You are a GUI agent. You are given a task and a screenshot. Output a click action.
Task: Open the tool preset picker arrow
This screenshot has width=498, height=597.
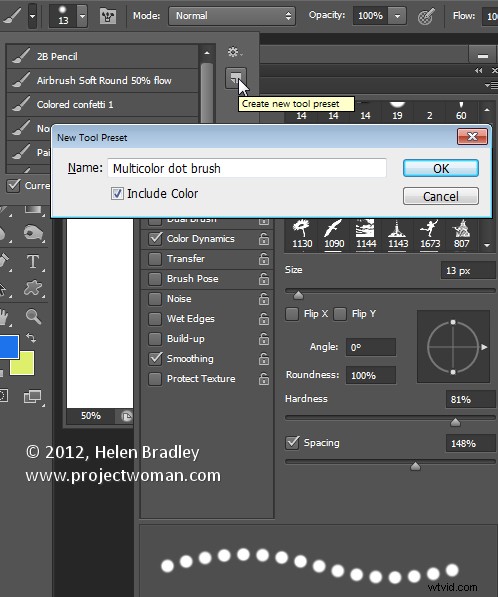pyautogui.click(x=33, y=16)
